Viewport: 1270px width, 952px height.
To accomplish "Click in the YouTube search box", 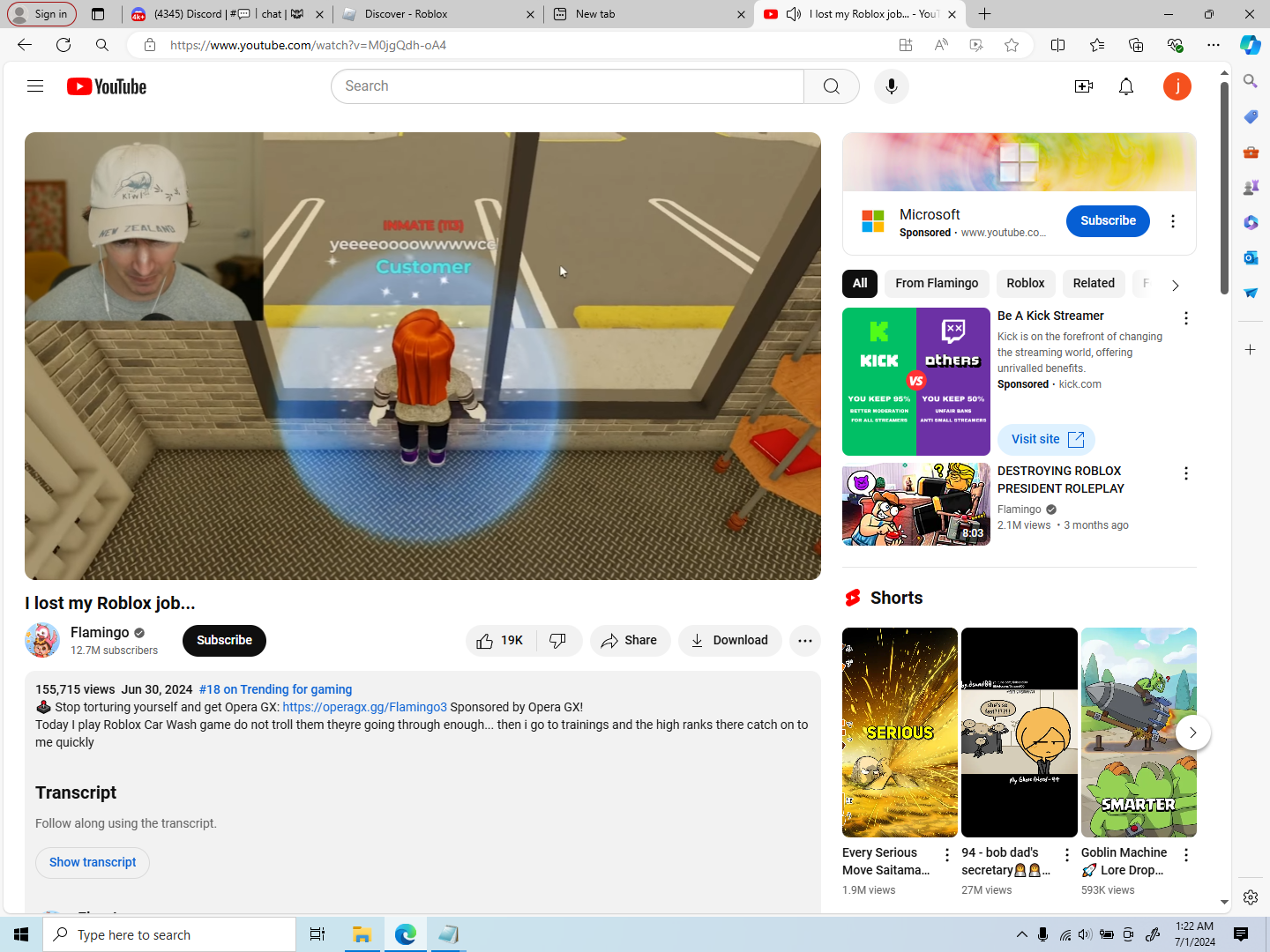I will (567, 86).
